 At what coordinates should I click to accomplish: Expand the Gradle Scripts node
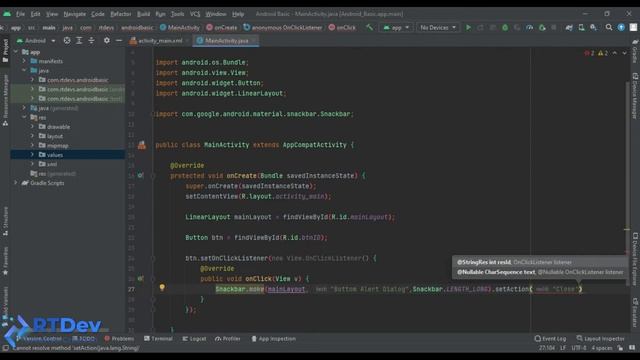[x=16, y=183]
